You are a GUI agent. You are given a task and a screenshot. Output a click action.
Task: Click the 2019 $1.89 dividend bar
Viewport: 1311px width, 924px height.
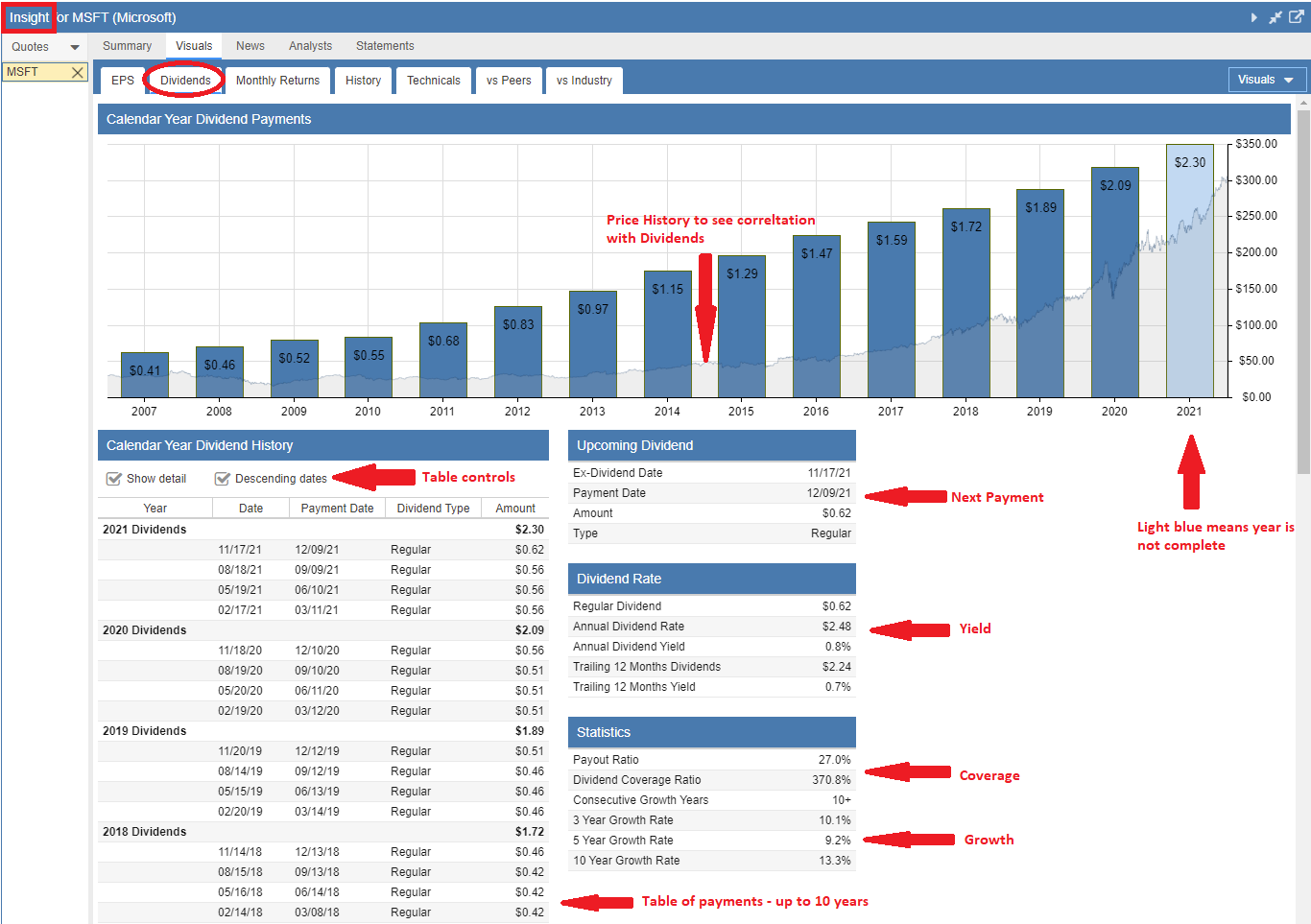1040,294
